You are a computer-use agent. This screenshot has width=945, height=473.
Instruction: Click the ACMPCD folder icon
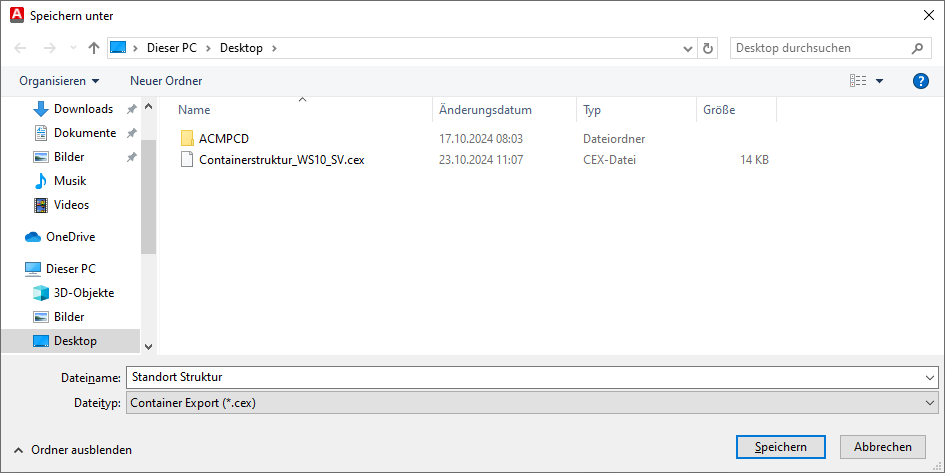click(x=187, y=138)
